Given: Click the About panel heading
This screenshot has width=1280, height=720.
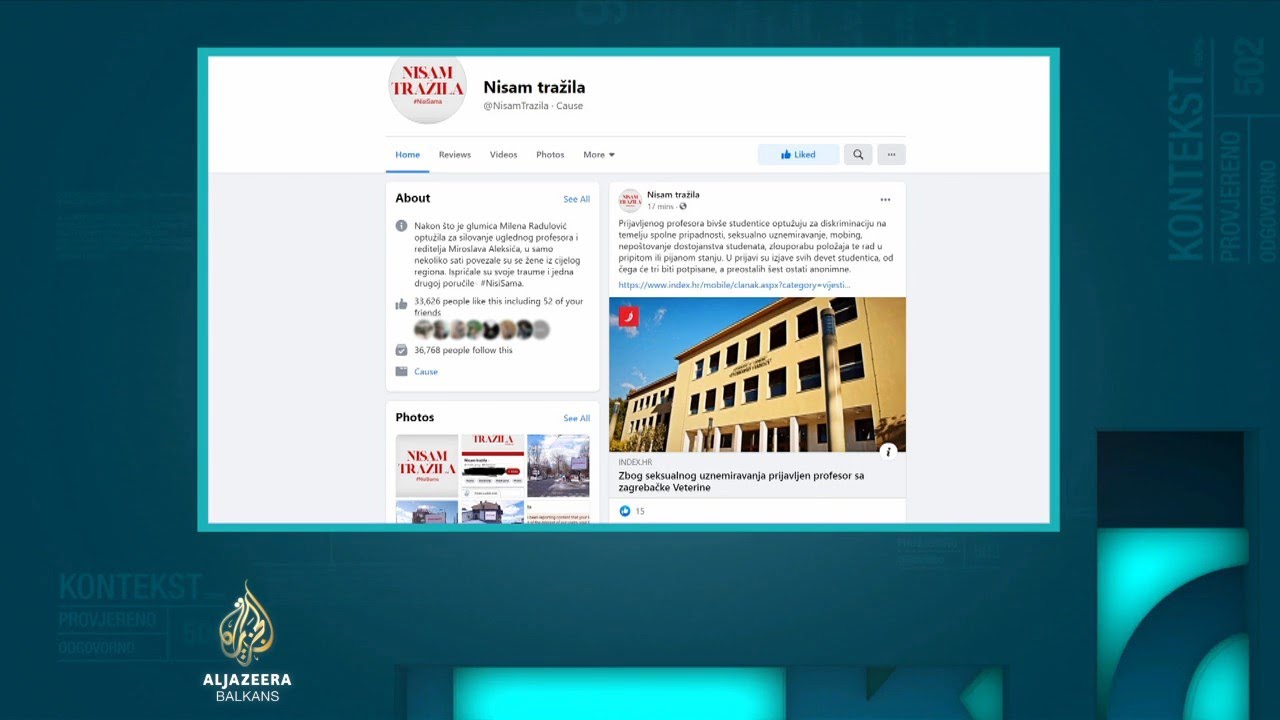Looking at the screenshot, I should [x=412, y=198].
